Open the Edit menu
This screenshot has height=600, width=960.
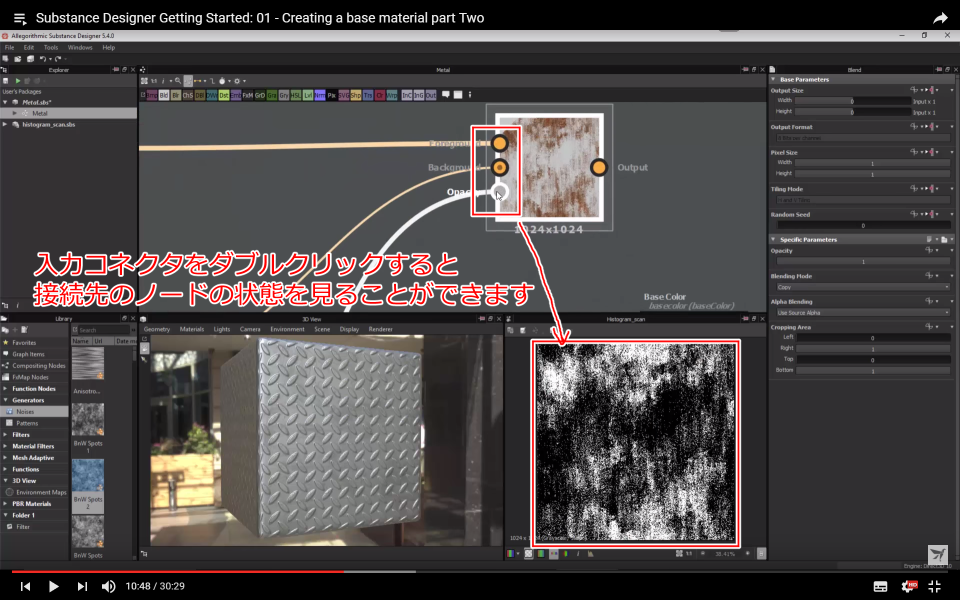click(29, 47)
